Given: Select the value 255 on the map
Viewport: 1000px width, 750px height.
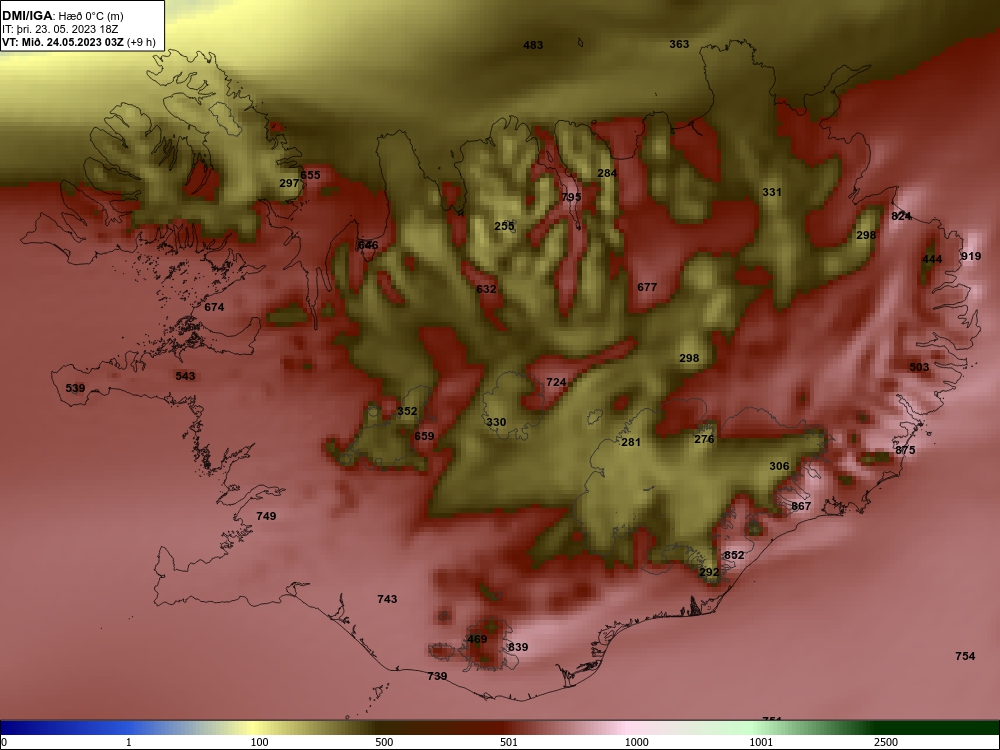Looking at the screenshot, I should [504, 226].
